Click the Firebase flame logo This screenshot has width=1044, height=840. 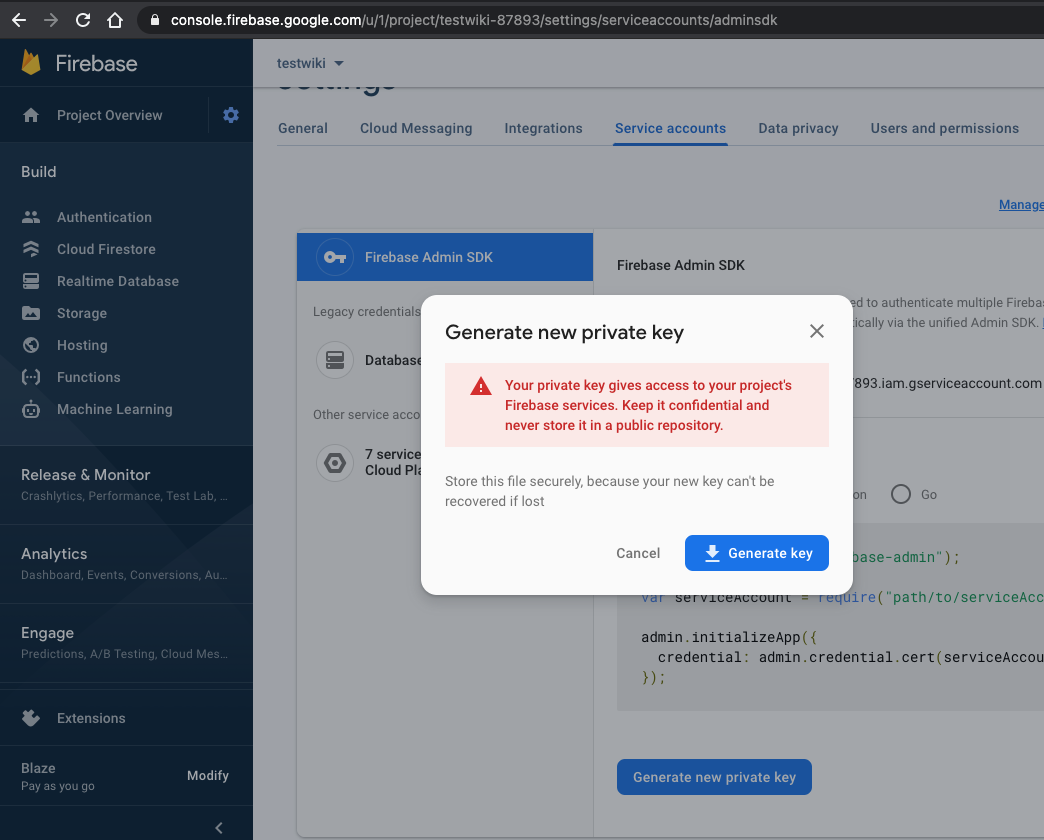pos(31,63)
